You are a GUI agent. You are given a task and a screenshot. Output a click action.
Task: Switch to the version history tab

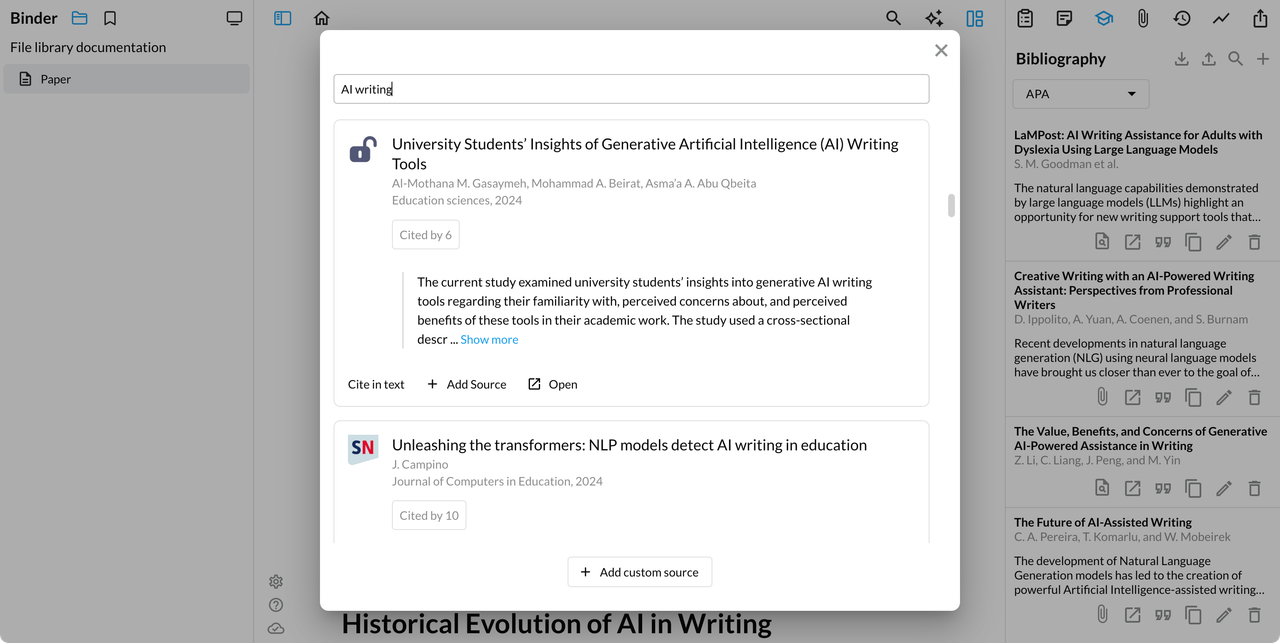(1182, 18)
